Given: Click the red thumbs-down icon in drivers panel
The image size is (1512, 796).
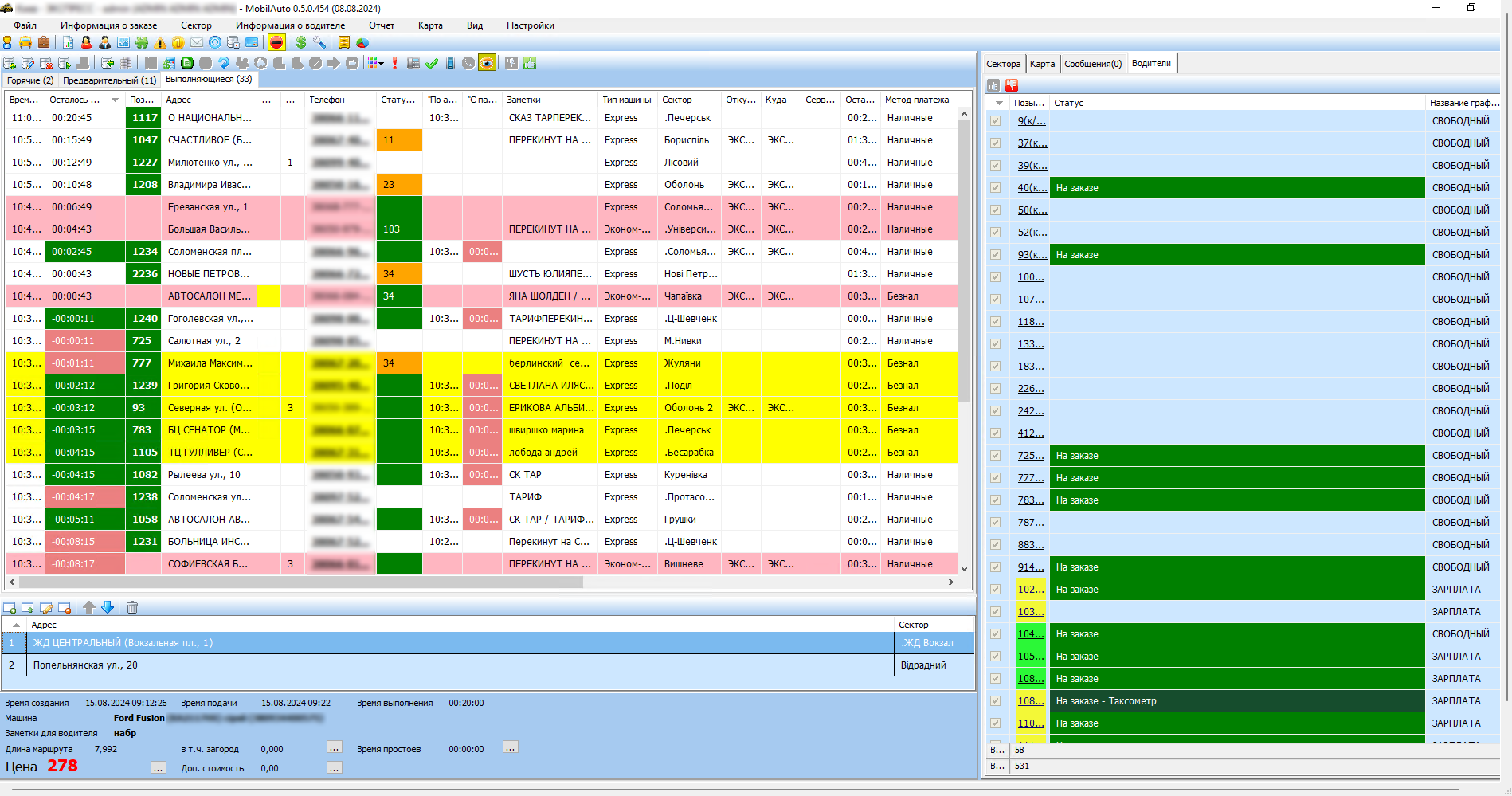Looking at the screenshot, I should (x=1011, y=85).
